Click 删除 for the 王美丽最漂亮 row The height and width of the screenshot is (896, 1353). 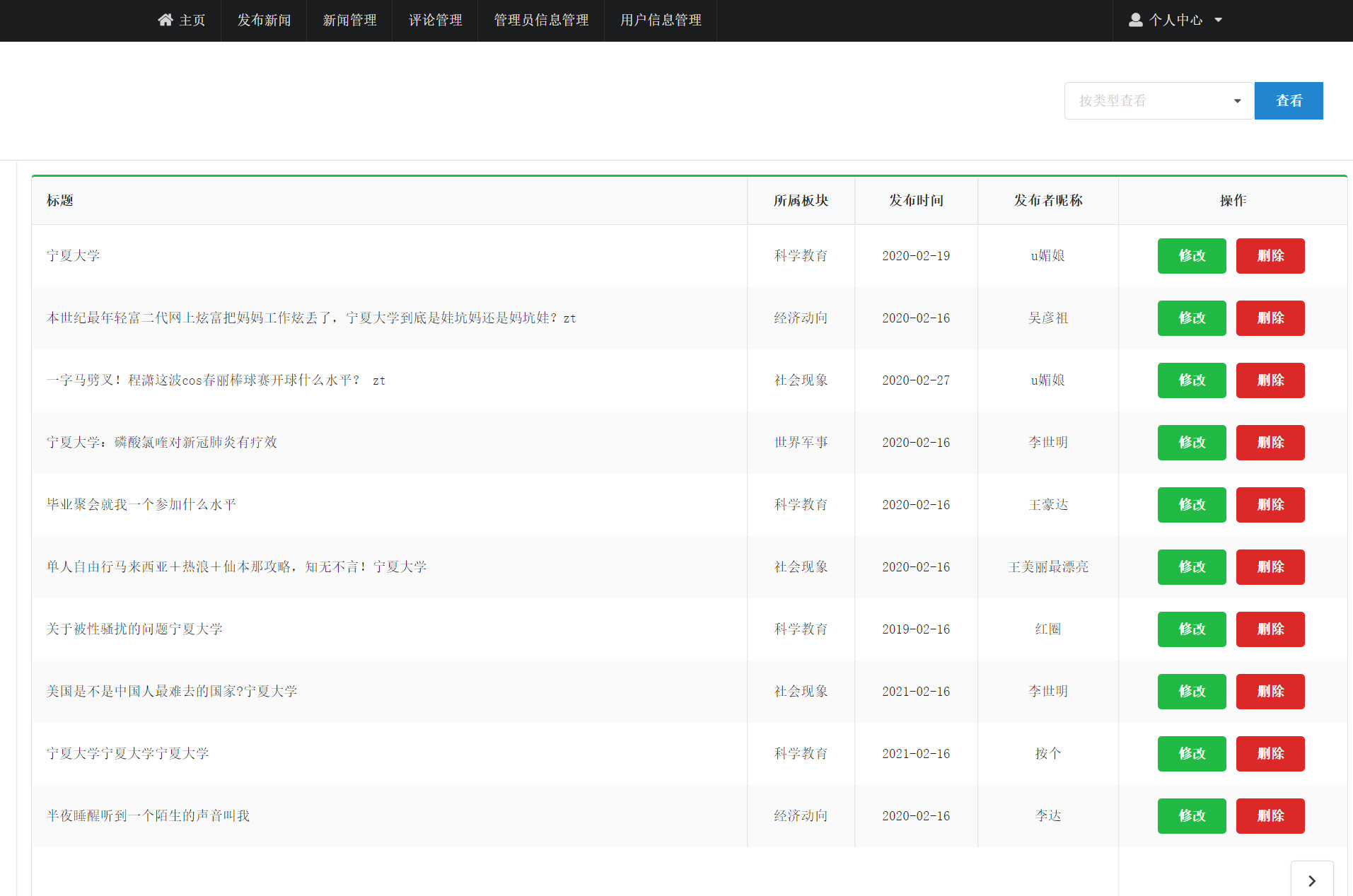coord(1270,567)
